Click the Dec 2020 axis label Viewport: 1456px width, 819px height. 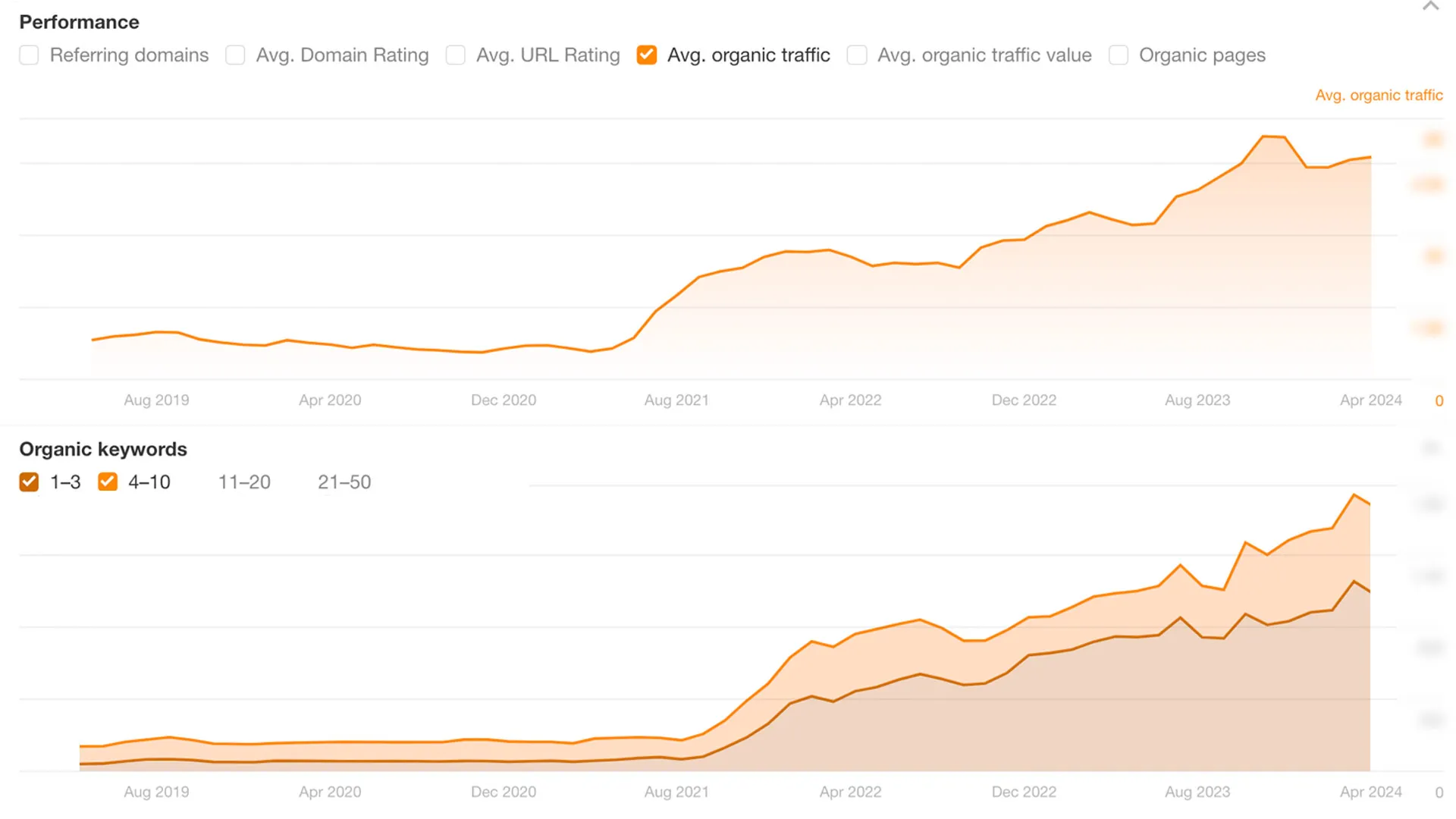point(503,400)
